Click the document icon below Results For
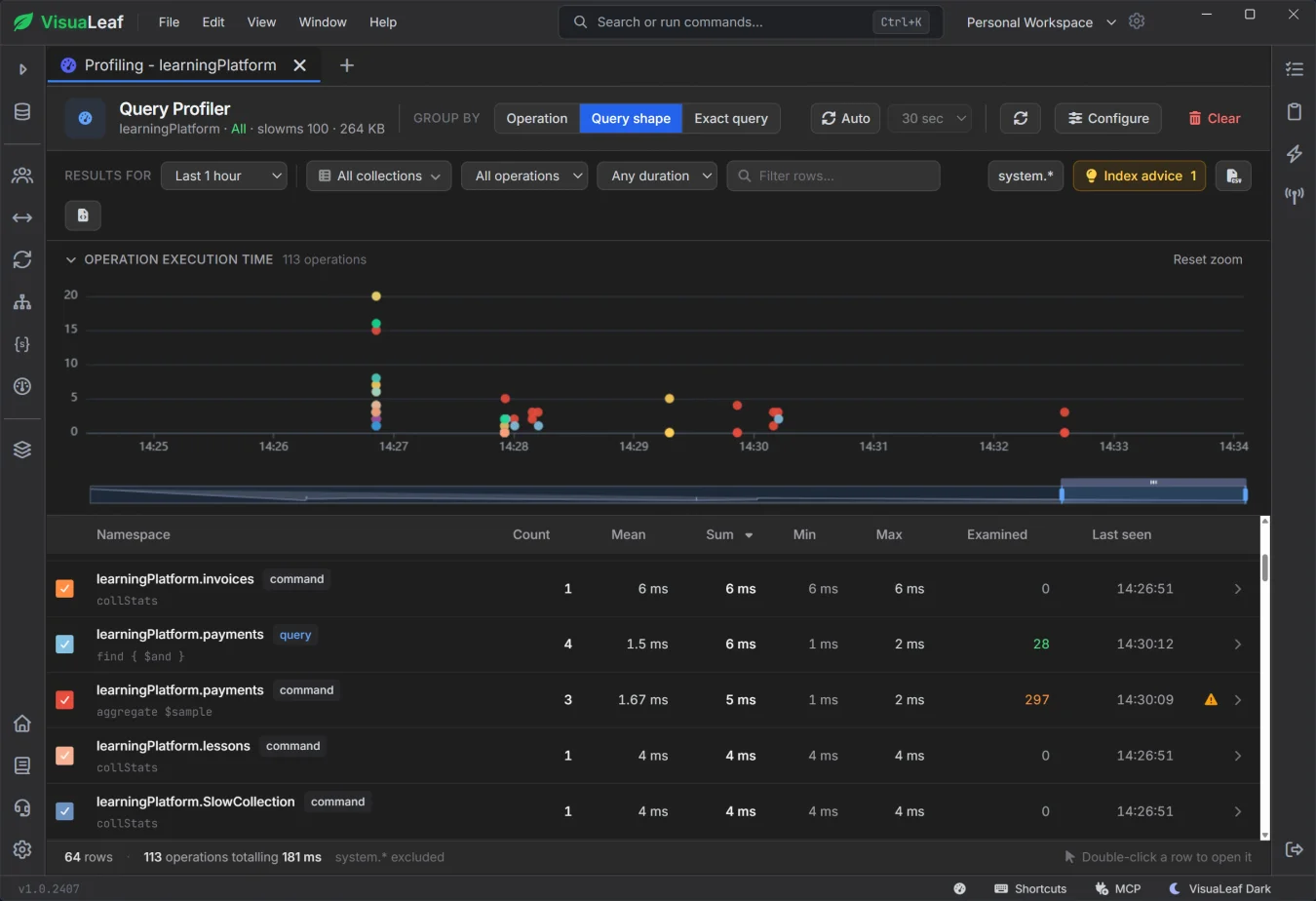 83,215
